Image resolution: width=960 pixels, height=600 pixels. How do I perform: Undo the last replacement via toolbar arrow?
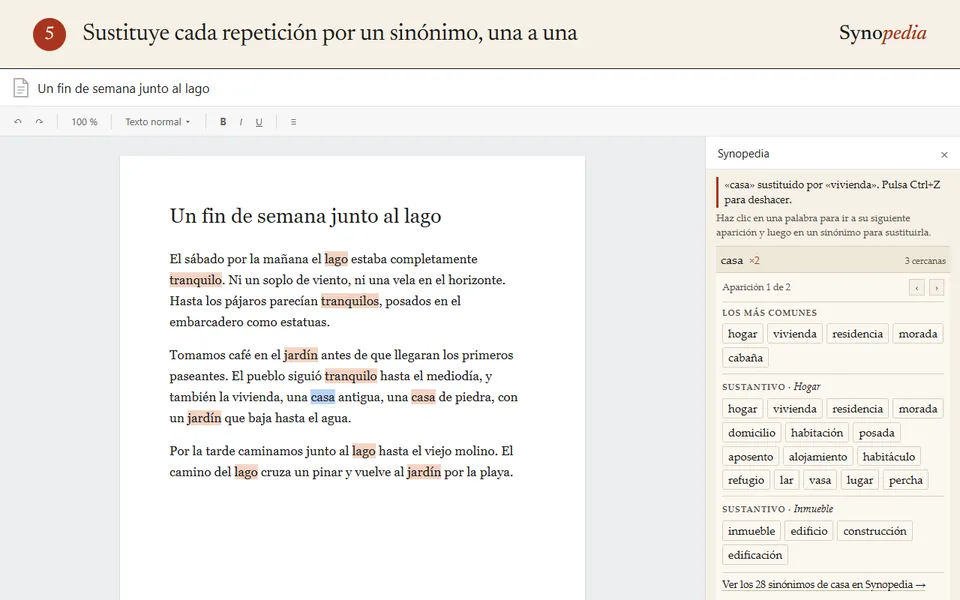point(18,122)
